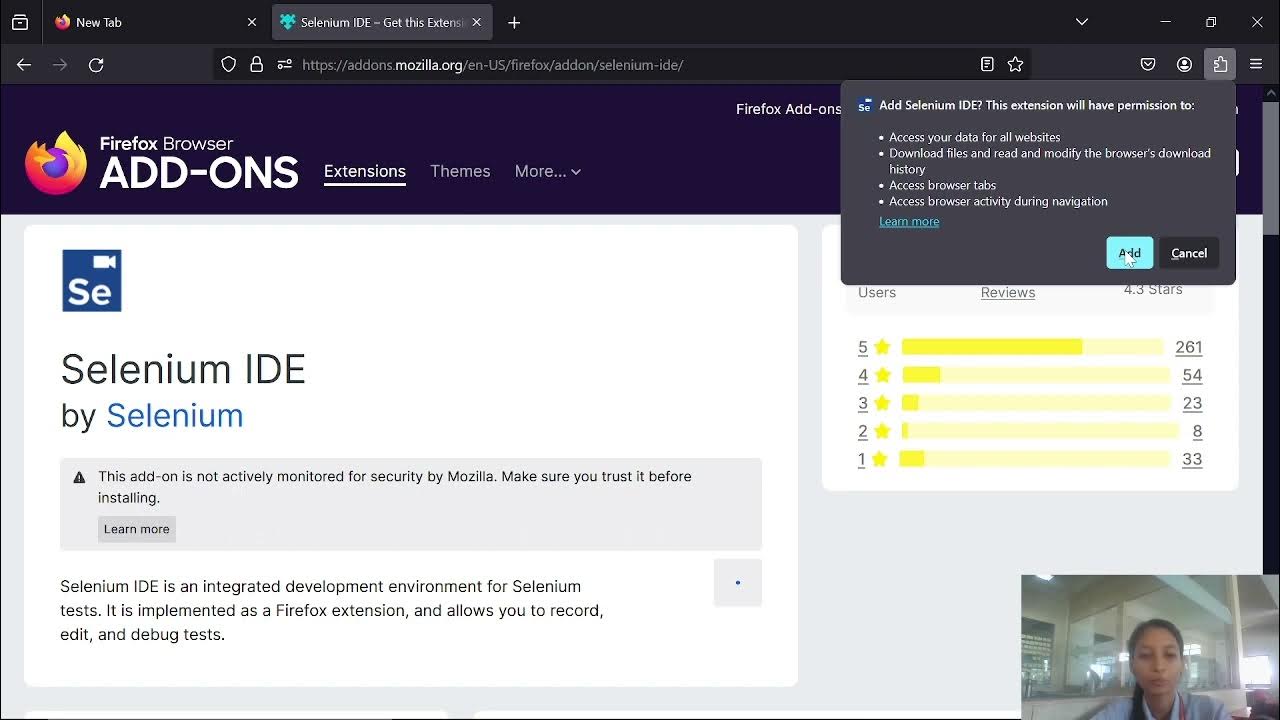Image resolution: width=1280 pixels, height=720 pixels.
Task: Open the Selenium author link
Action: [175, 415]
